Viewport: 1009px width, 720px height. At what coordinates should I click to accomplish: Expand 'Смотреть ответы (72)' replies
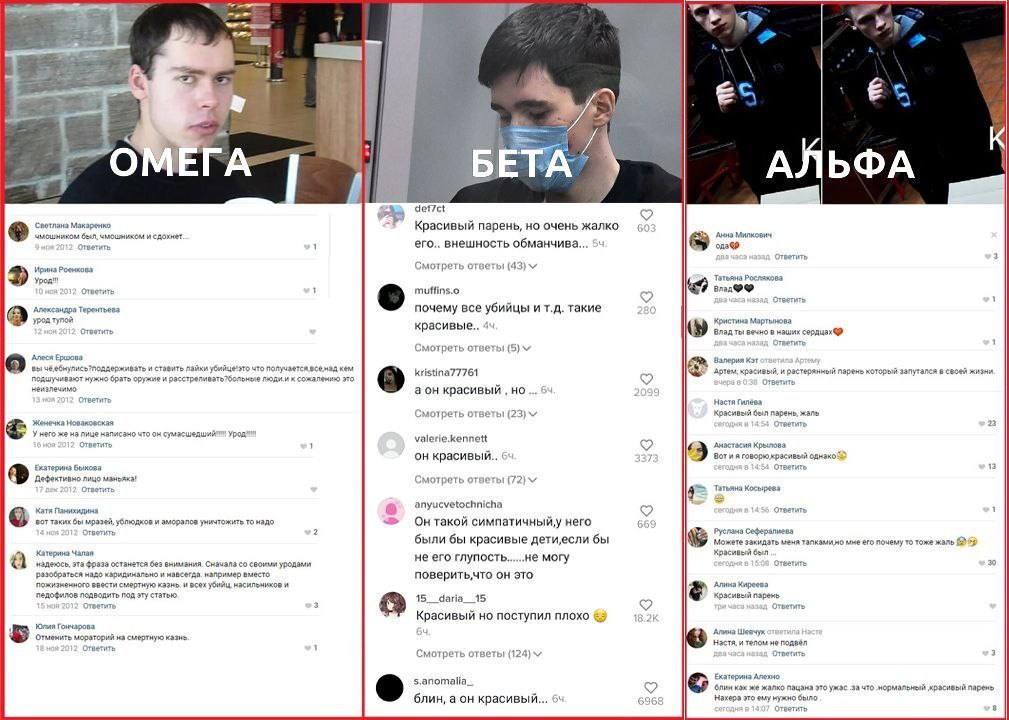[x=476, y=479]
